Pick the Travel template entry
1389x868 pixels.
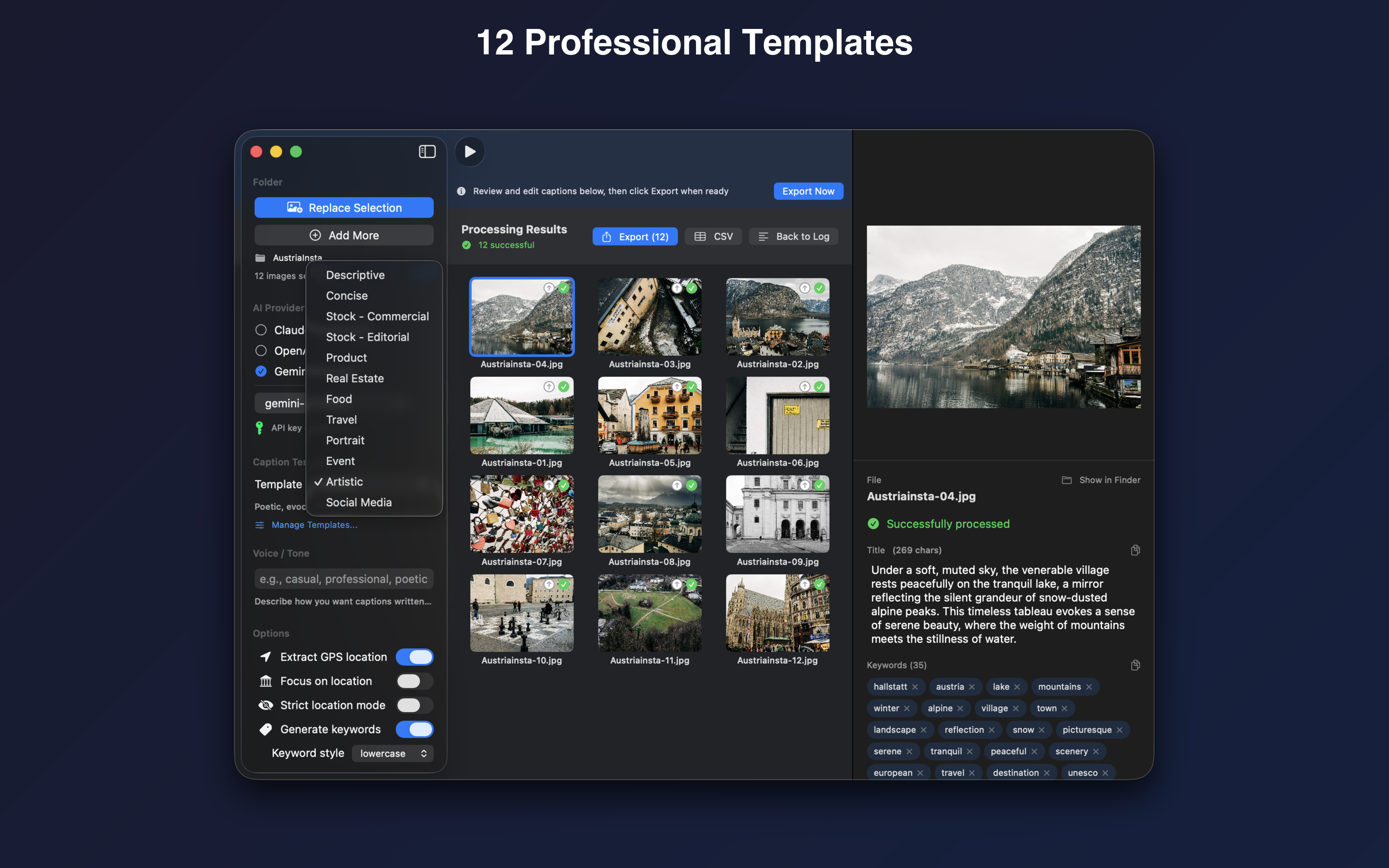coord(341,420)
